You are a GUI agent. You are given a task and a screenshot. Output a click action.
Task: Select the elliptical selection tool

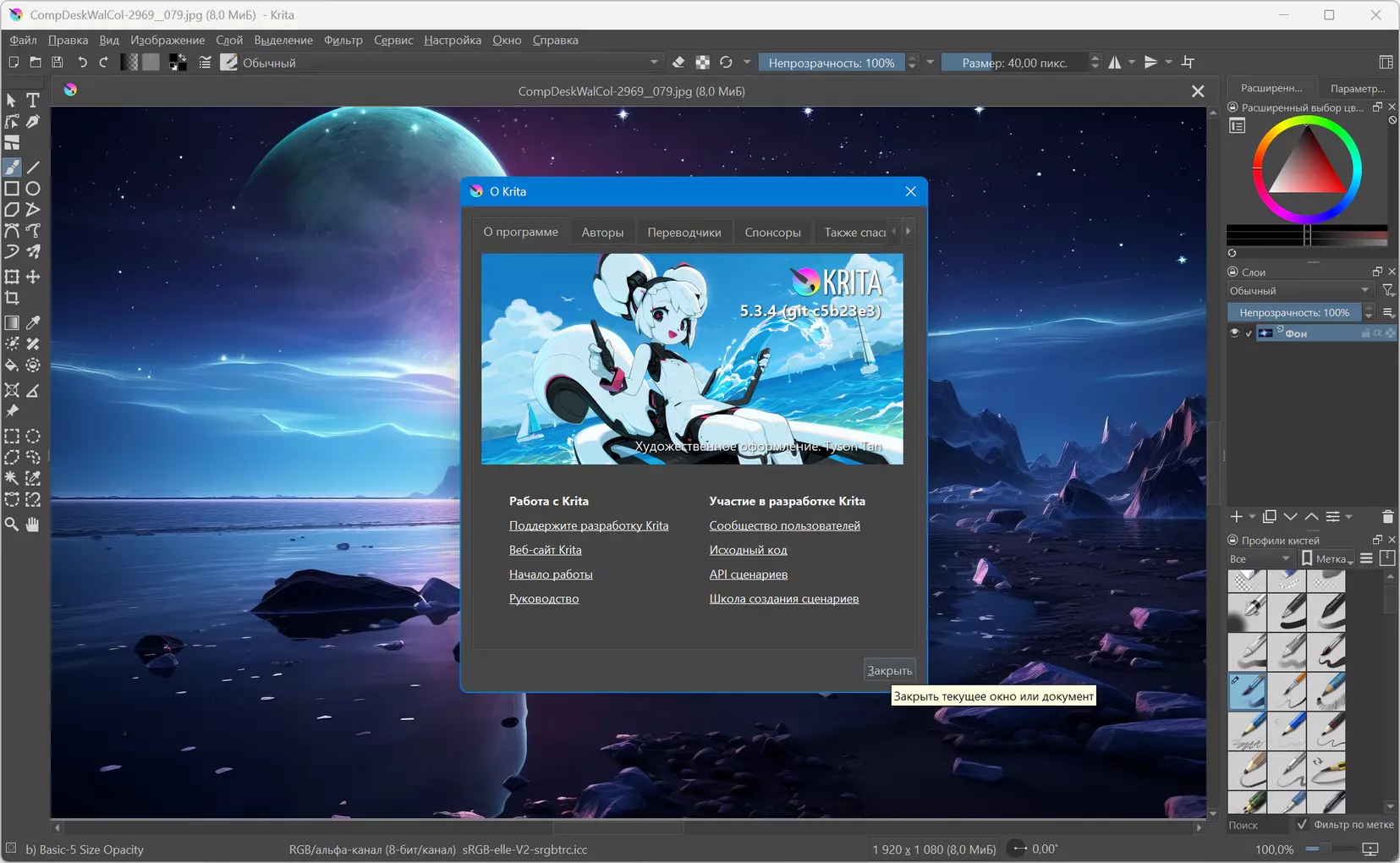pos(33,437)
